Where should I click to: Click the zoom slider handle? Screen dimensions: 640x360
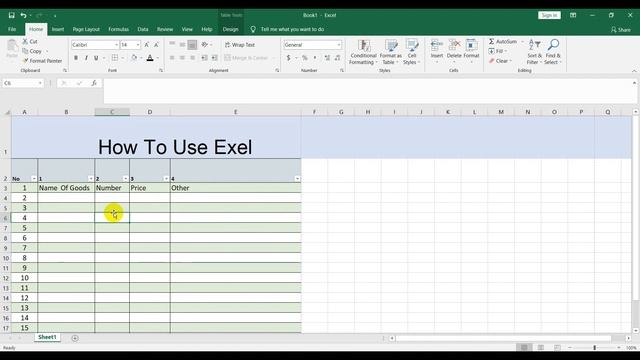point(594,347)
